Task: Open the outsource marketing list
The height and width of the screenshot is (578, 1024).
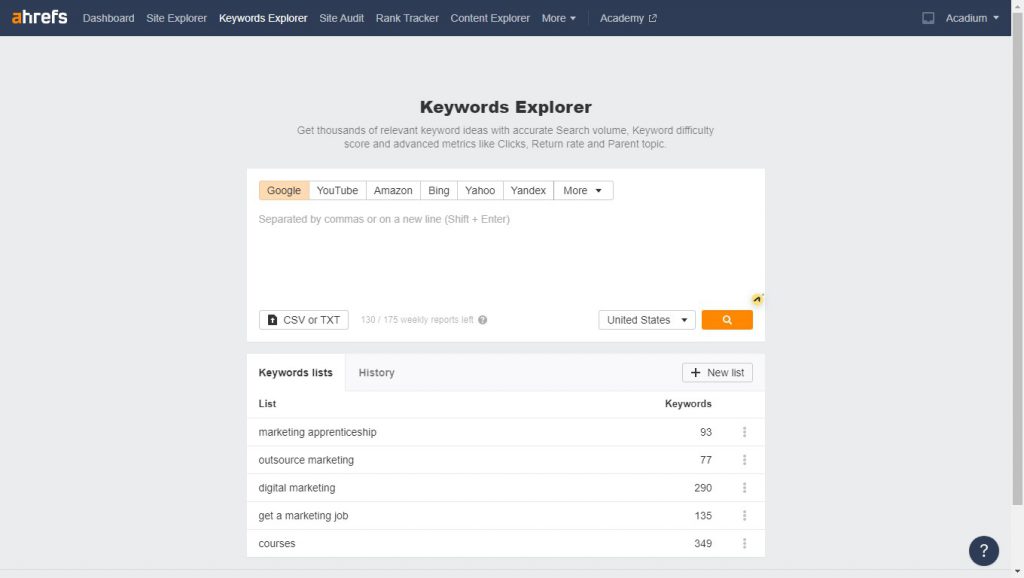Action: (x=306, y=460)
